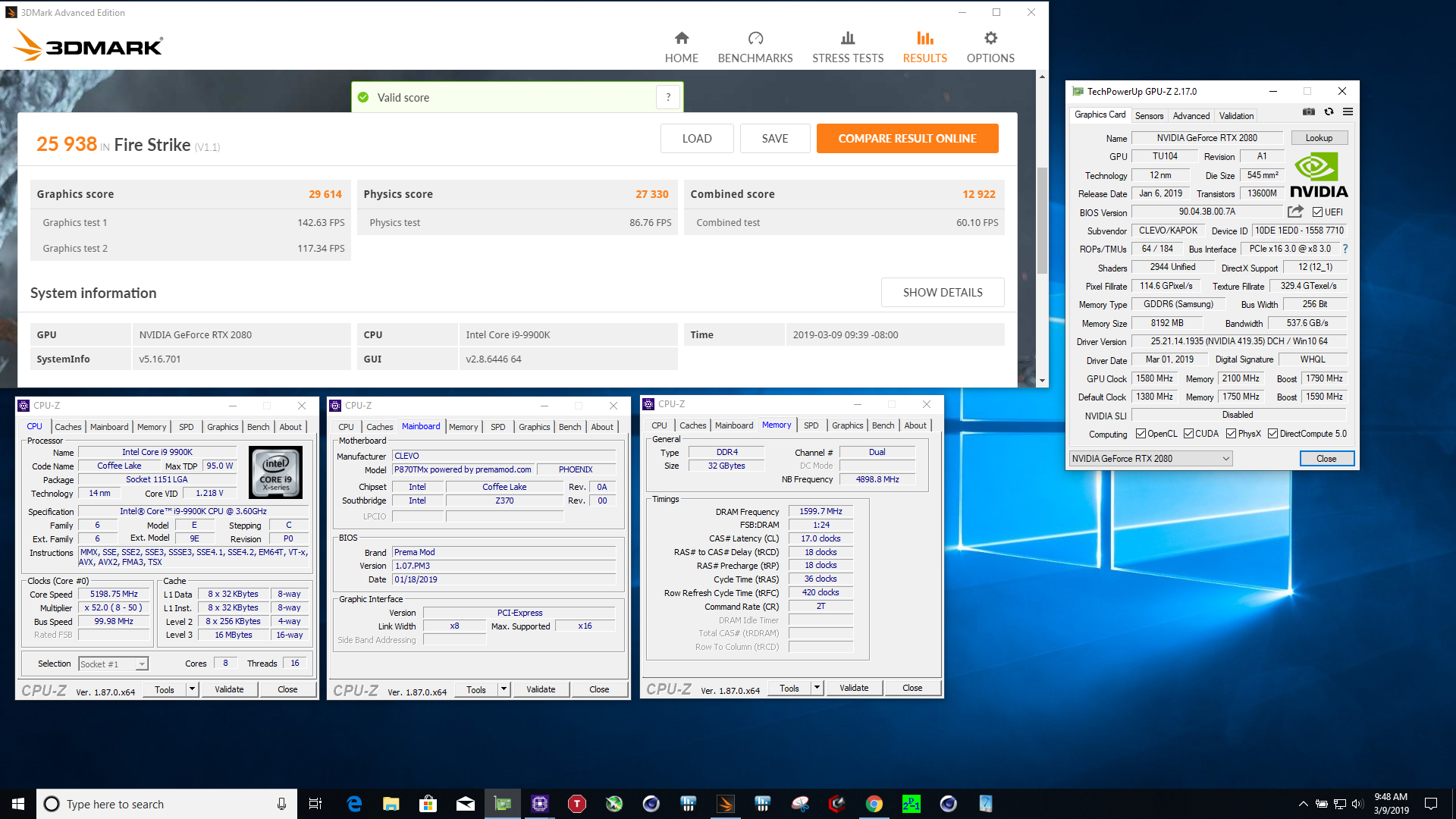Toggle the DirectCompute 5.0 checkbox in GPU-Z
Screen dimensions: 1456x819
(x=1272, y=434)
